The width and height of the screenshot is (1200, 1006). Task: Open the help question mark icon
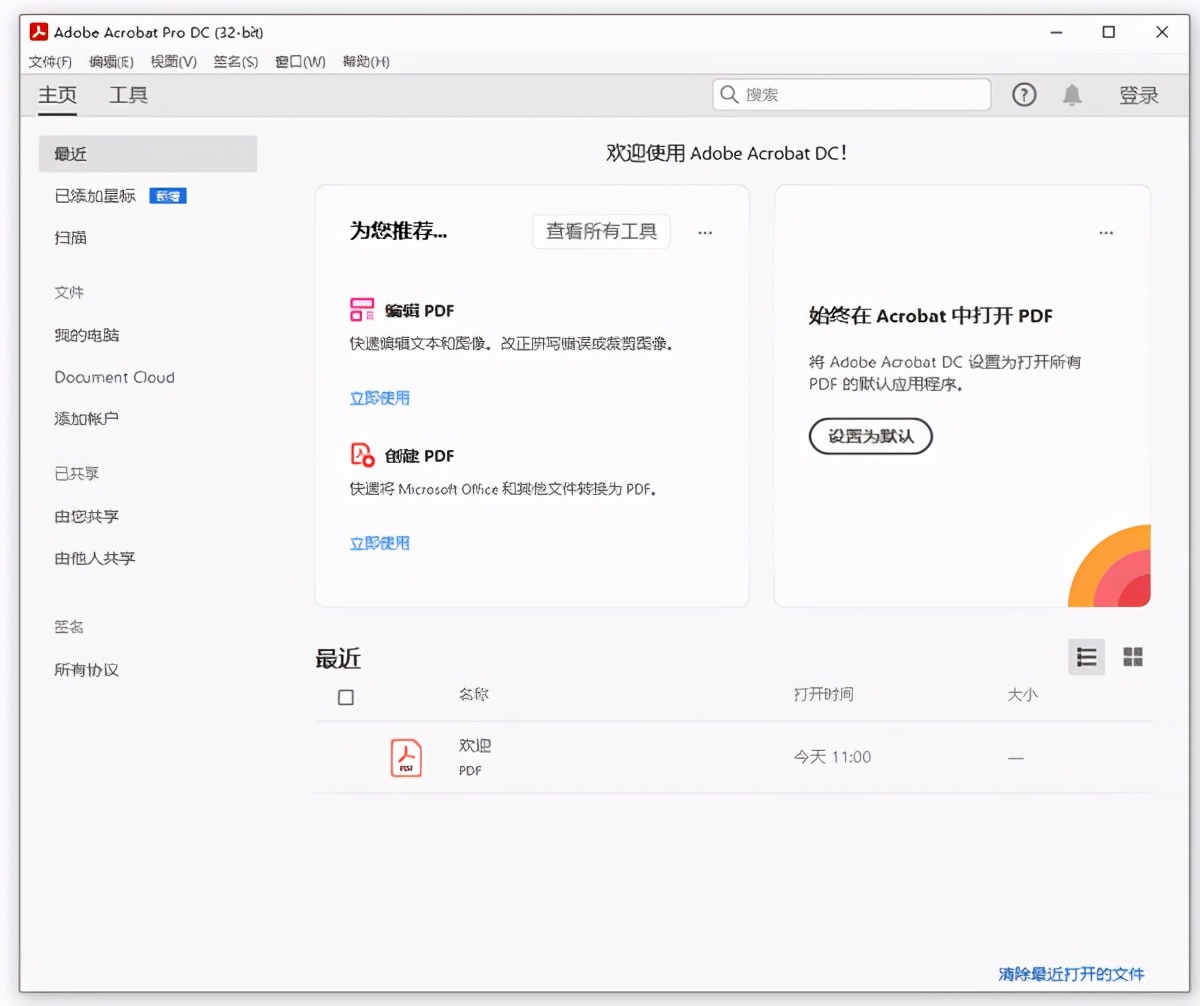click(x=1023, y=94)
